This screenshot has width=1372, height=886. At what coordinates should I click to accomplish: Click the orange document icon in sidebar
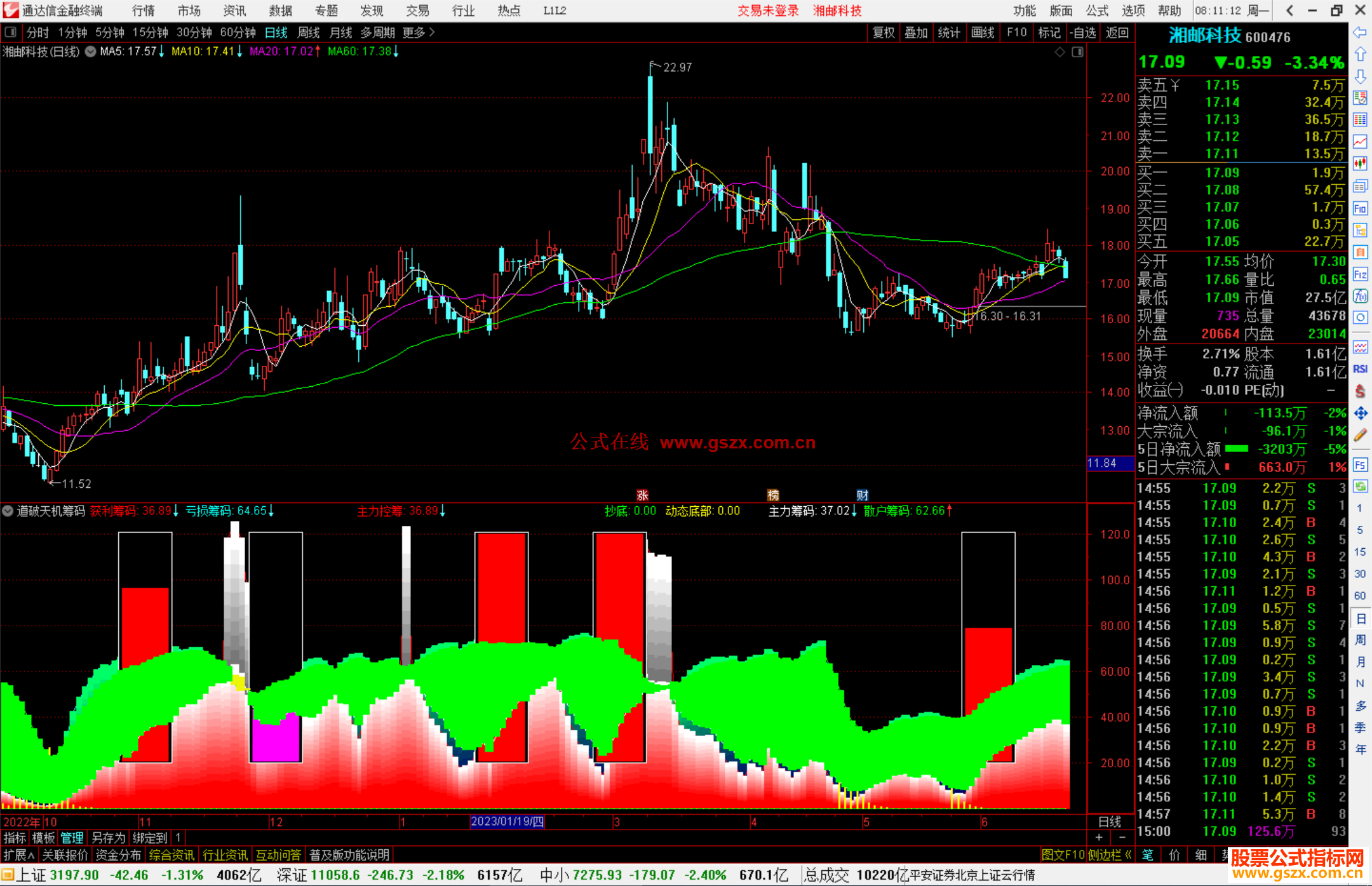(1360, 252)
